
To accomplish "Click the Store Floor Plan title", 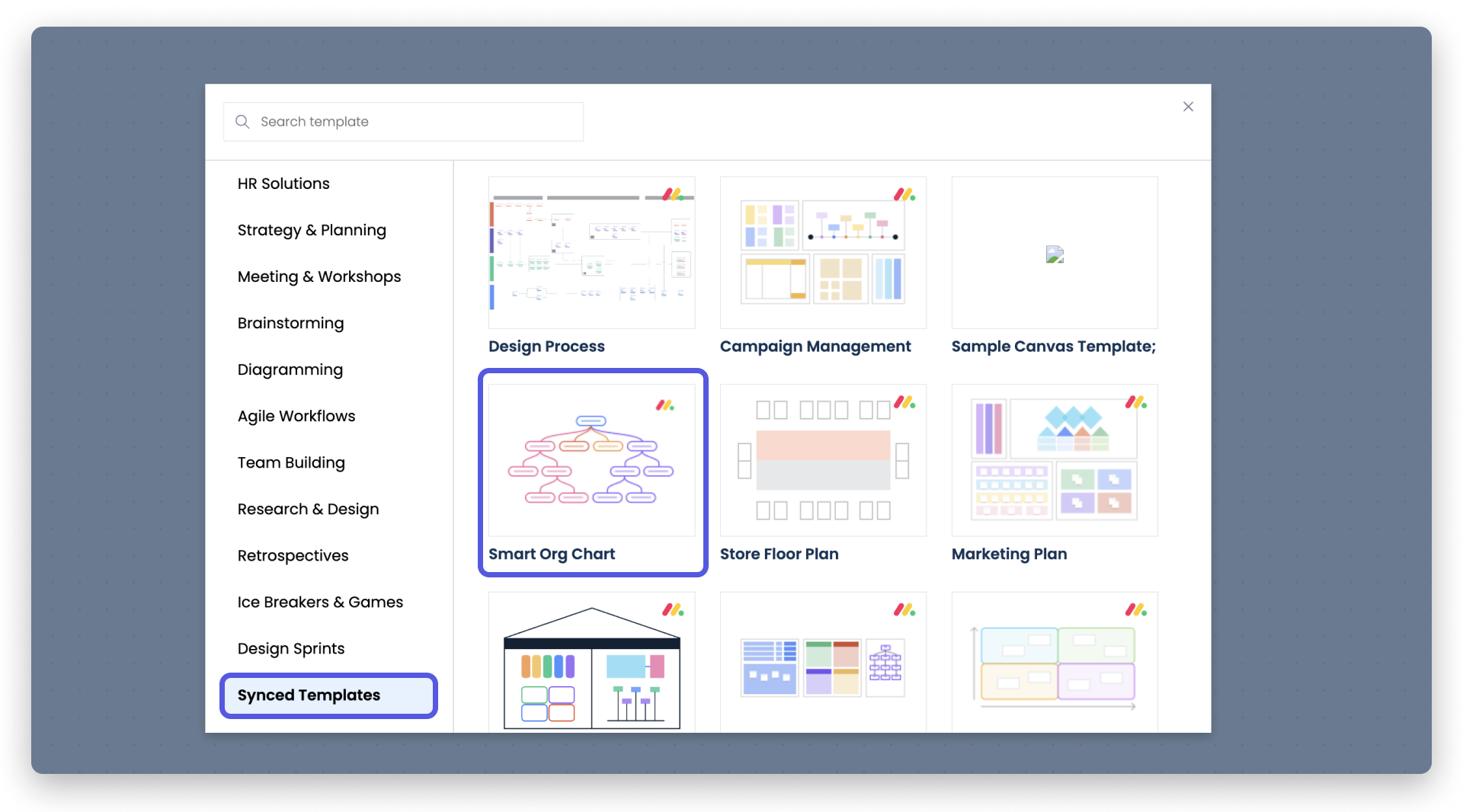I will [779, 554].
